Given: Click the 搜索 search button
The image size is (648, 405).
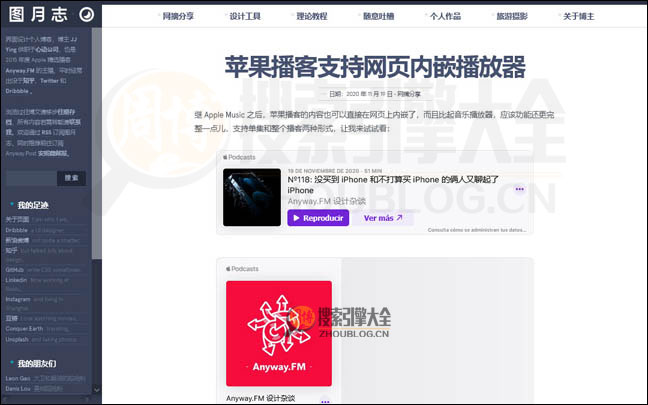Looking at the screenshot, I should (71, 178).
